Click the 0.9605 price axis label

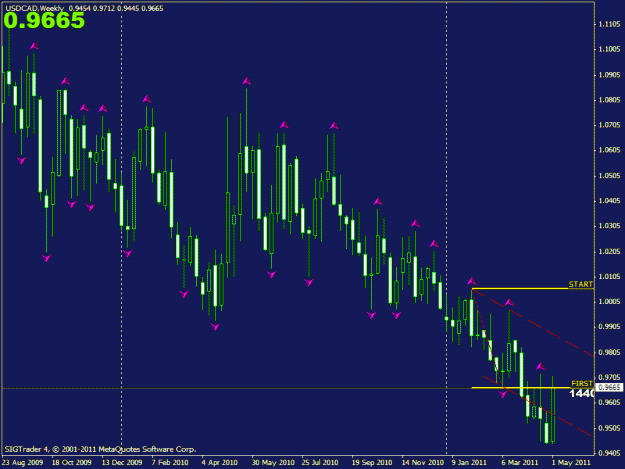pyautogui.click(x=609, y=402)
